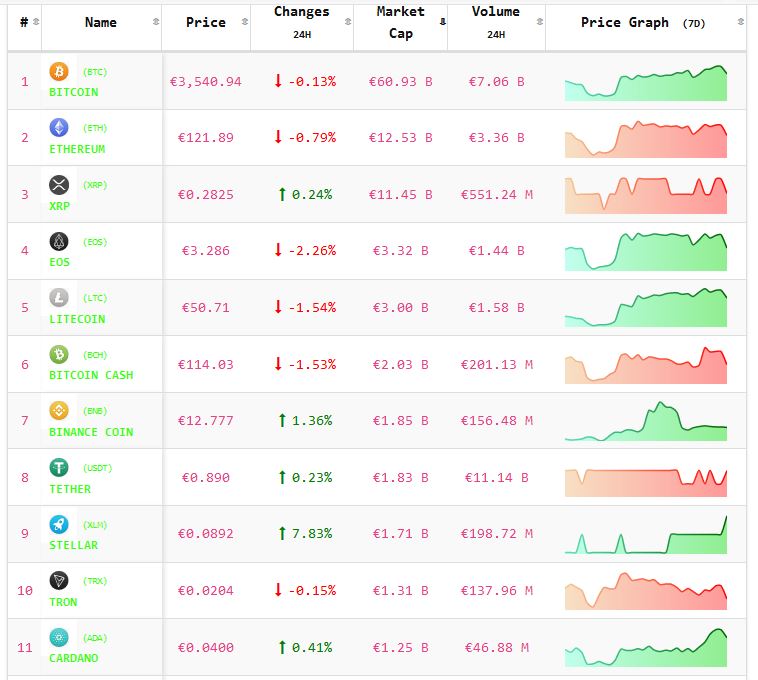
Task: Click the Tron logo icon
Action: 60,581
